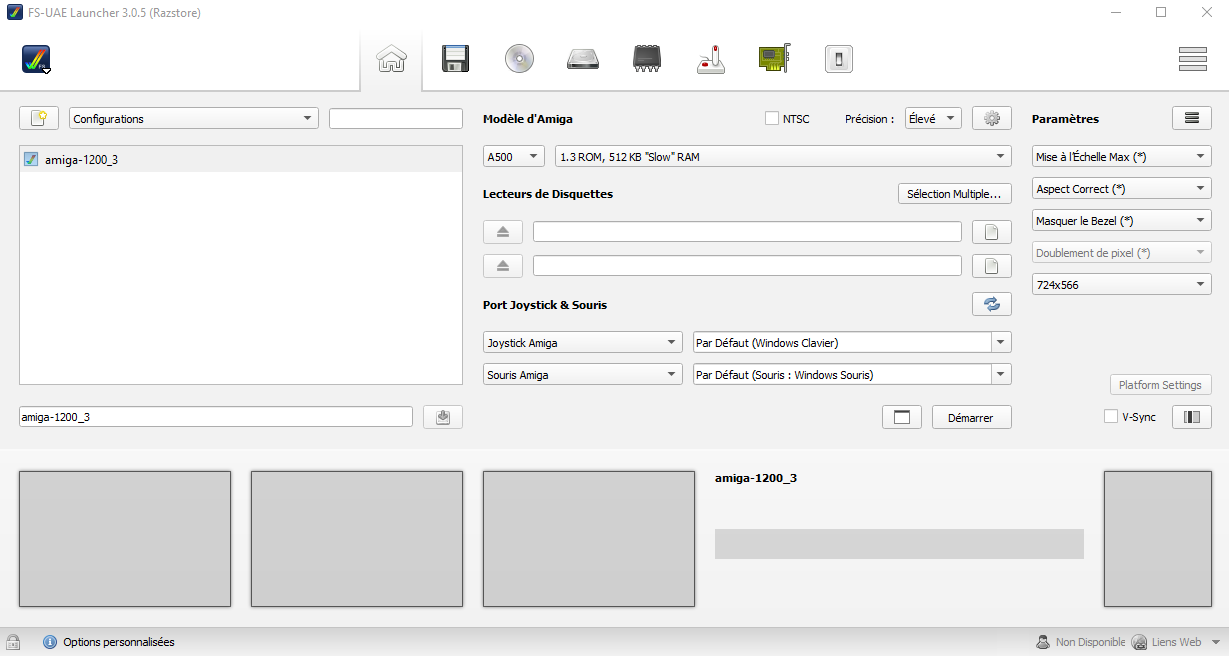This screenshot has height=656, width=1229.
Task: Click the Lecteurs de Disquettes heading
Action: click(x=548, y=194)
